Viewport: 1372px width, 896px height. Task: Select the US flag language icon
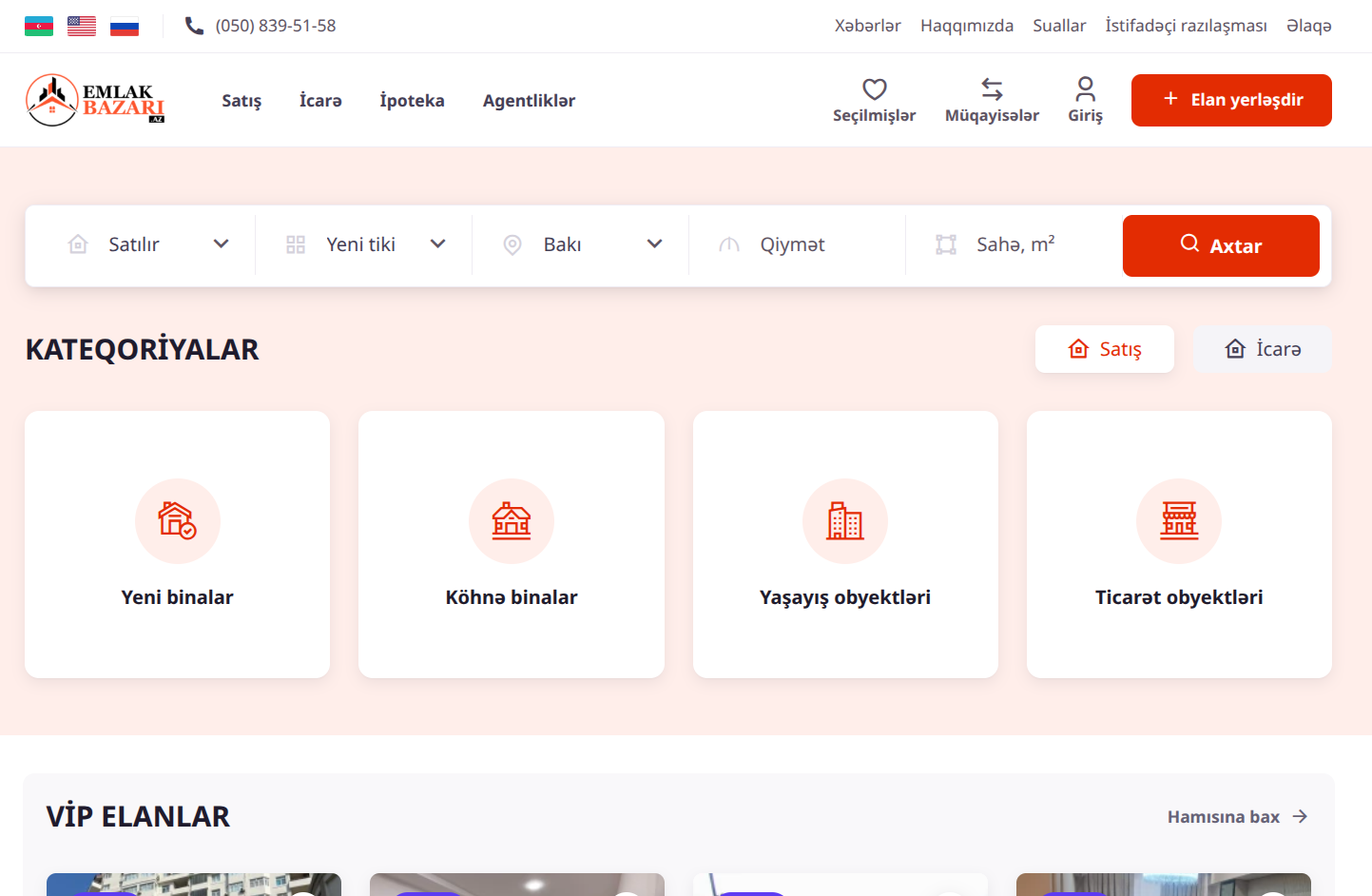click(x=82, y=26)
